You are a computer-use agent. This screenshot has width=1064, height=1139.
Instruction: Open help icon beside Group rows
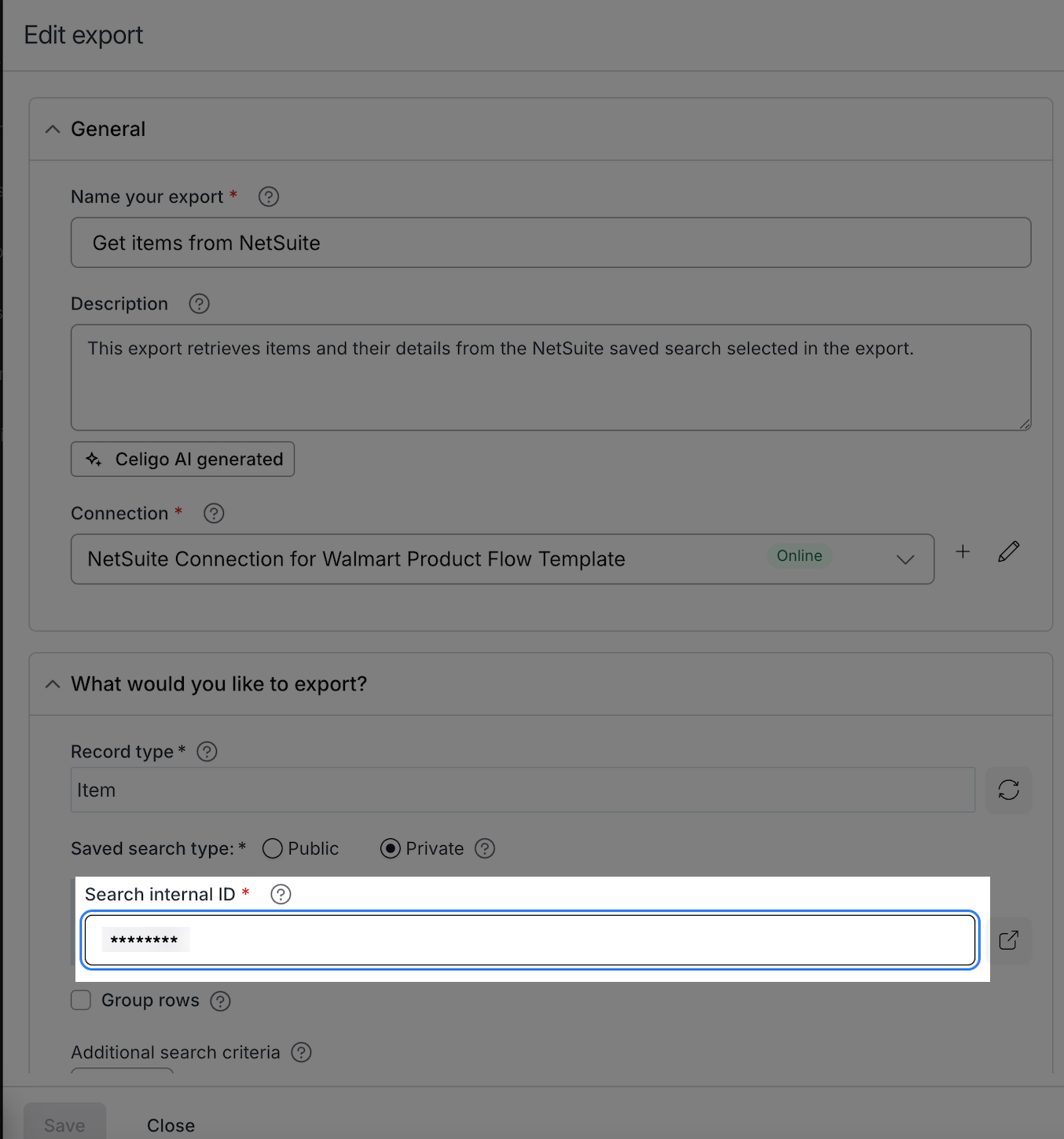221,1001
